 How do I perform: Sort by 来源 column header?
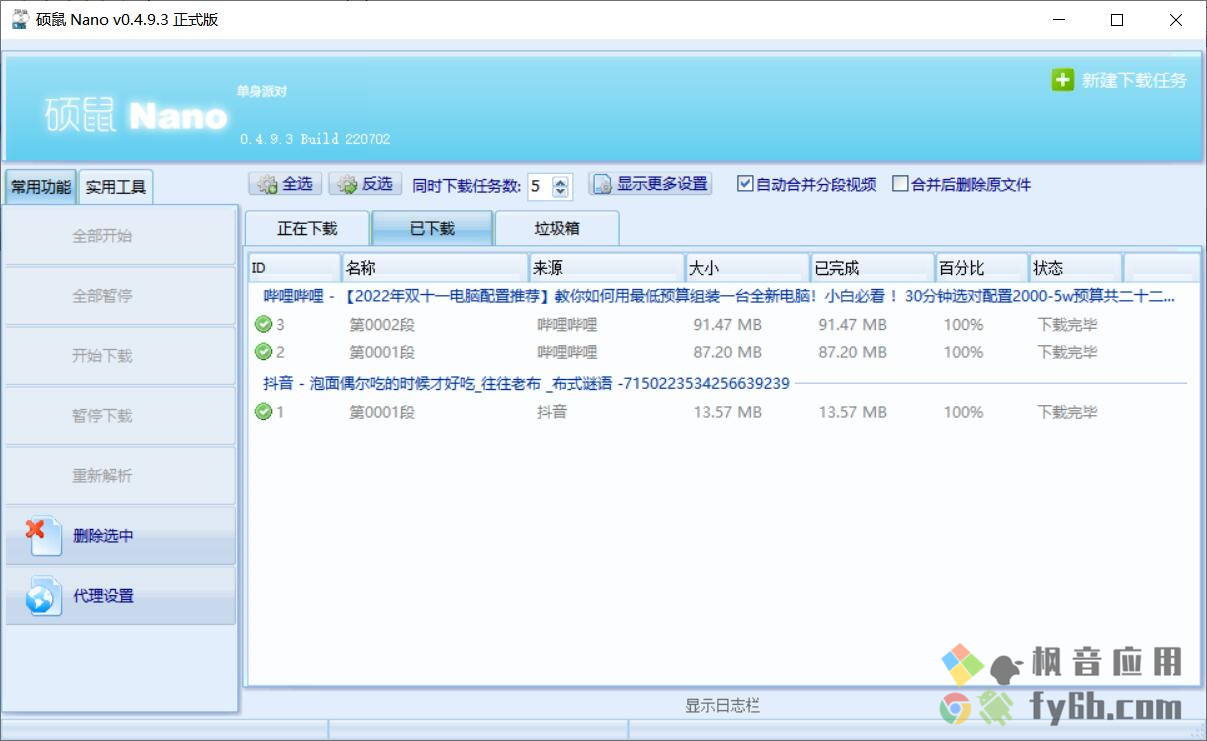(x=606, y=268)
